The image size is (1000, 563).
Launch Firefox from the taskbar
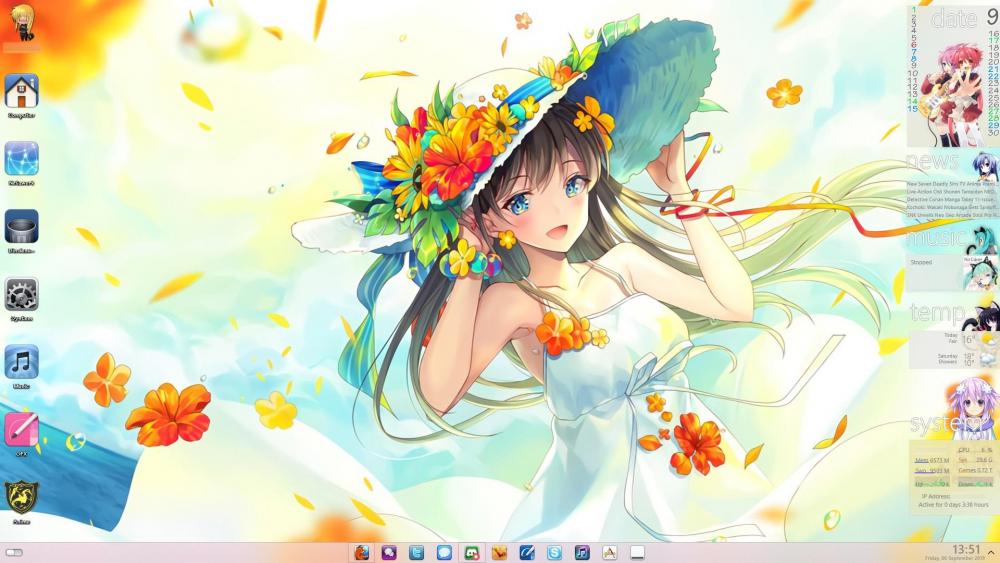tap(361, 552)
